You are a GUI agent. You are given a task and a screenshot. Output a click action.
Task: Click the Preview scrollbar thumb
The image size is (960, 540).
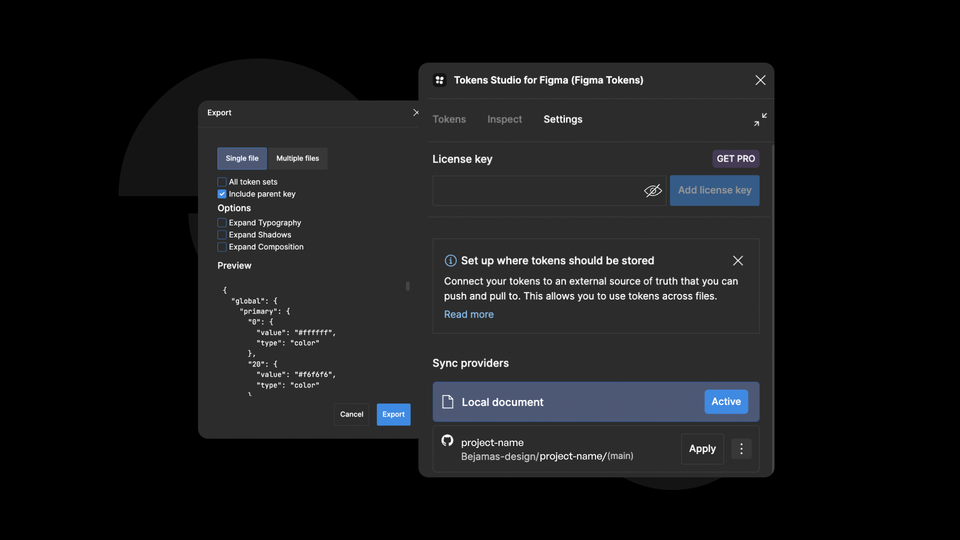coord(408,286)
